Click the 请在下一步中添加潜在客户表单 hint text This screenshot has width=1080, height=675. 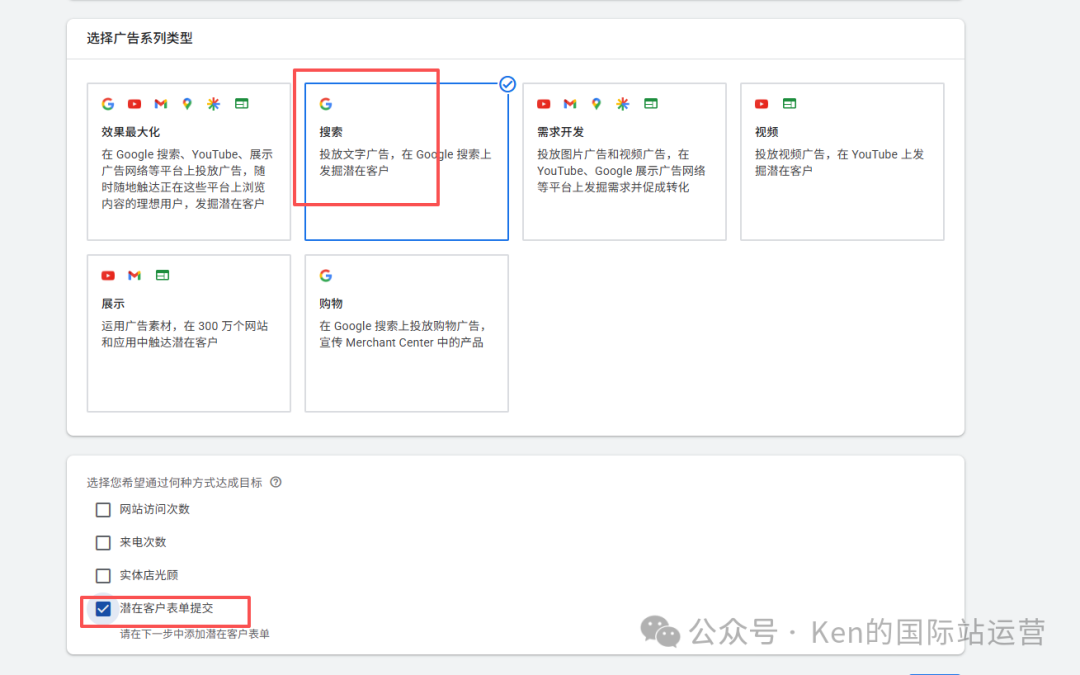pos(195,634)
